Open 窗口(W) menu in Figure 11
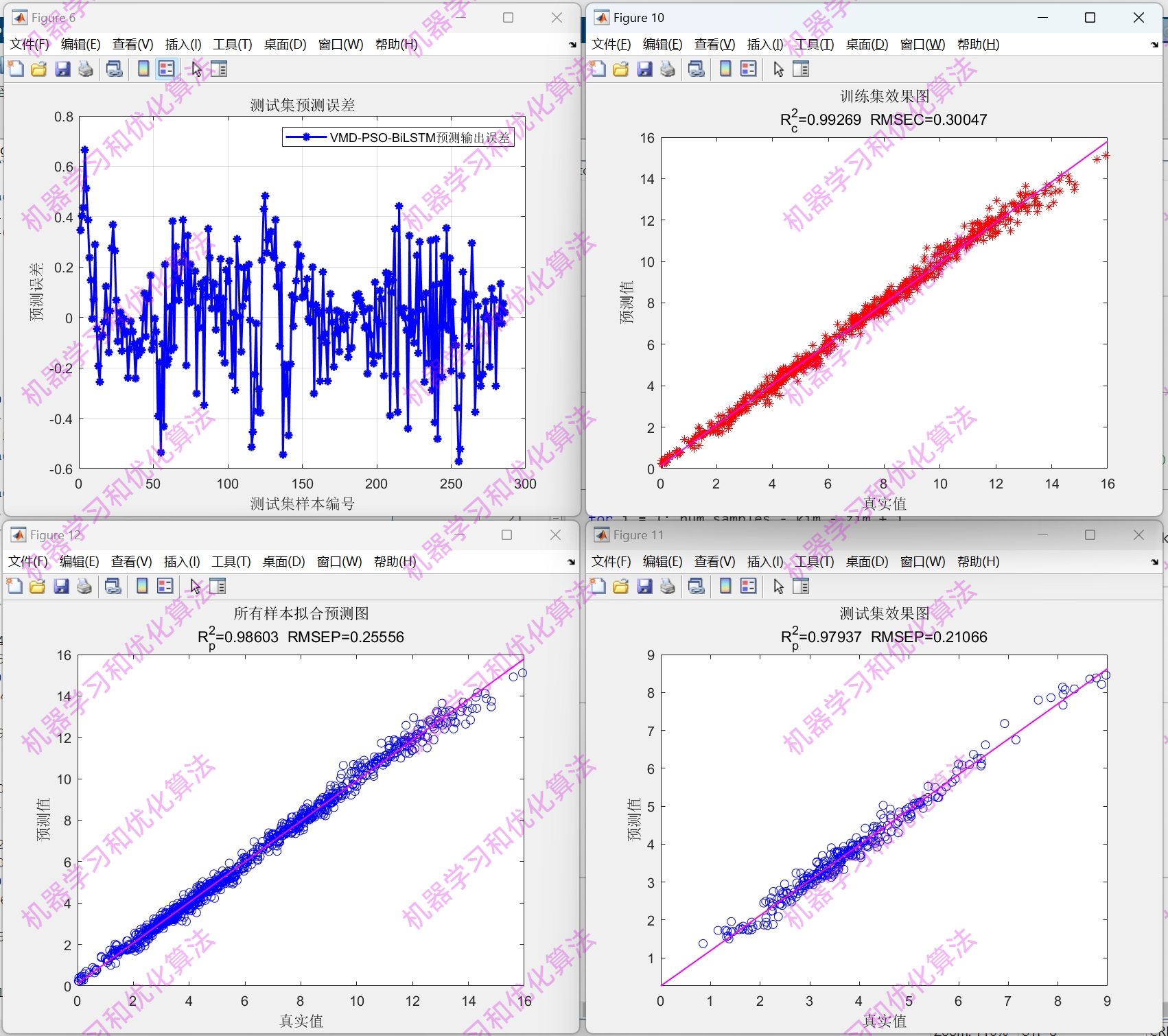The width and height of the screenshot is (1168, 1036). [x=922, y=561]
